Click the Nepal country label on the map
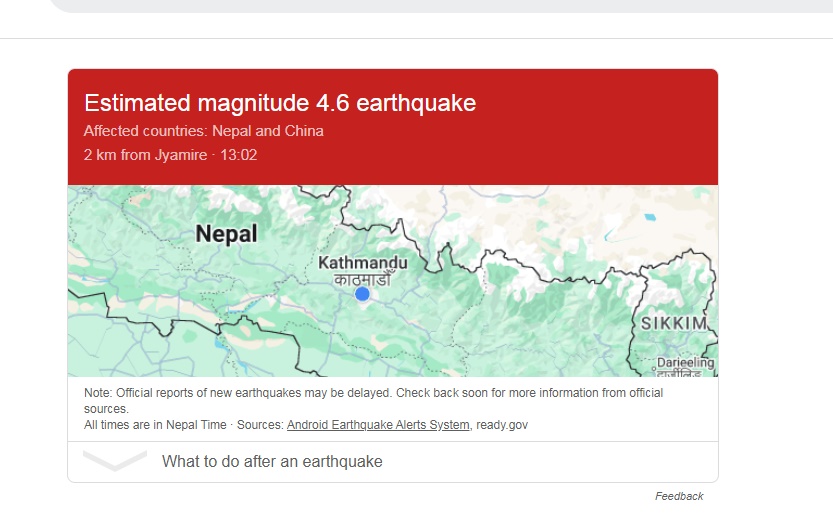The height and width of the screenshot is (525, 833). tap(226, 234)
